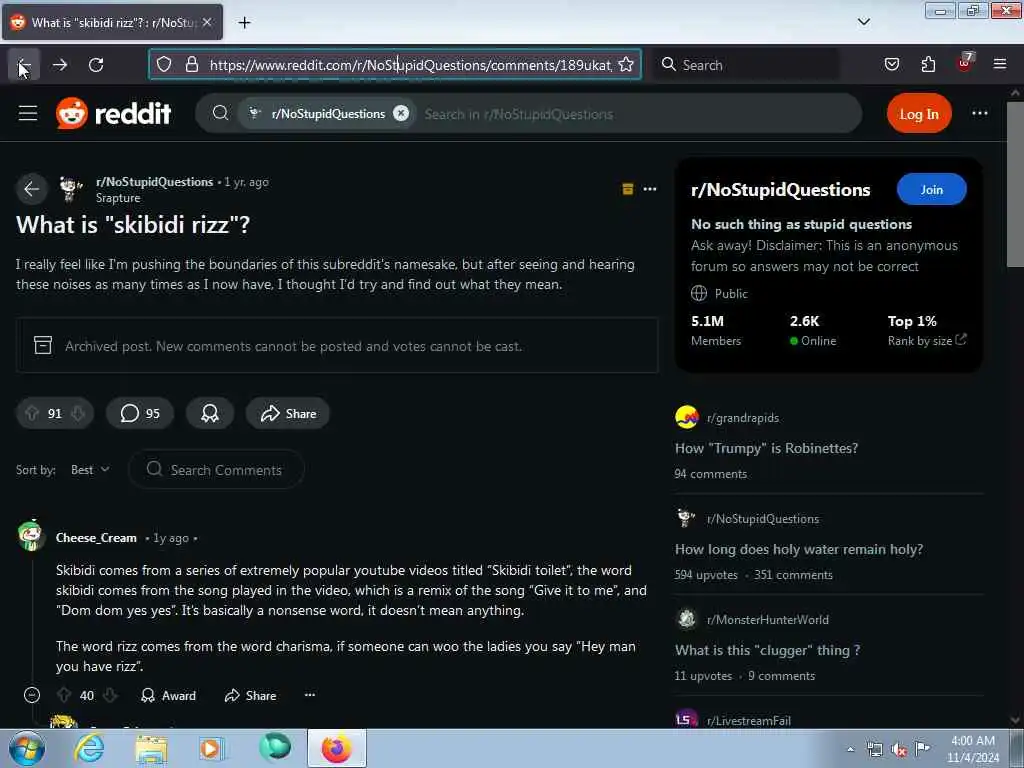Focus the browser Search box

click(748, 65)
